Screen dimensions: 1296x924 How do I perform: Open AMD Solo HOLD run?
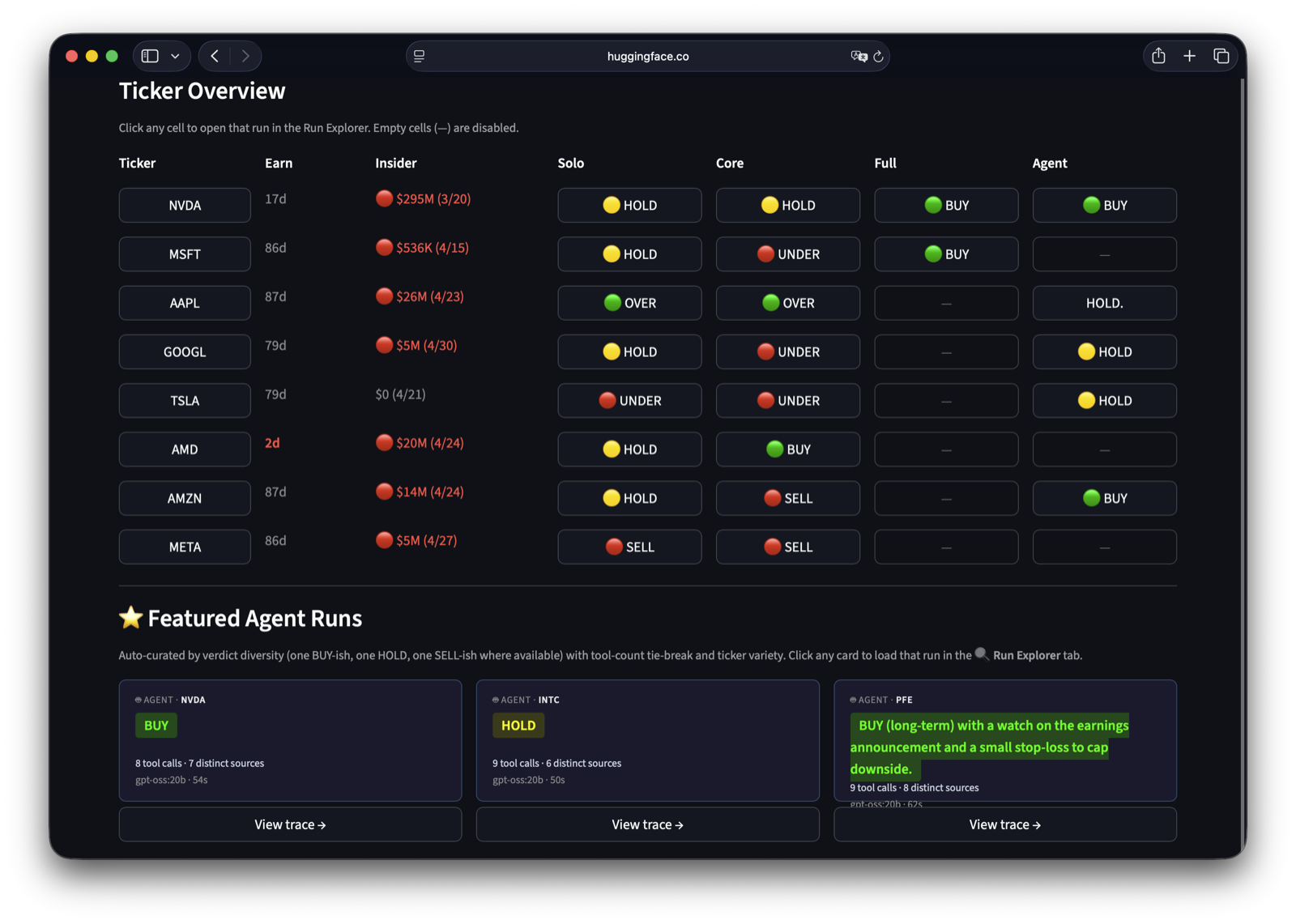(629, 449)
